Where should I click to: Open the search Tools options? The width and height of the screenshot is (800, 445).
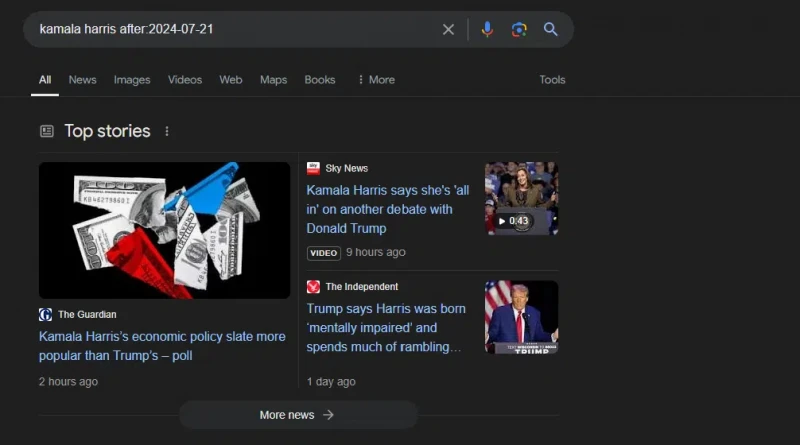[x=552, y=80]
